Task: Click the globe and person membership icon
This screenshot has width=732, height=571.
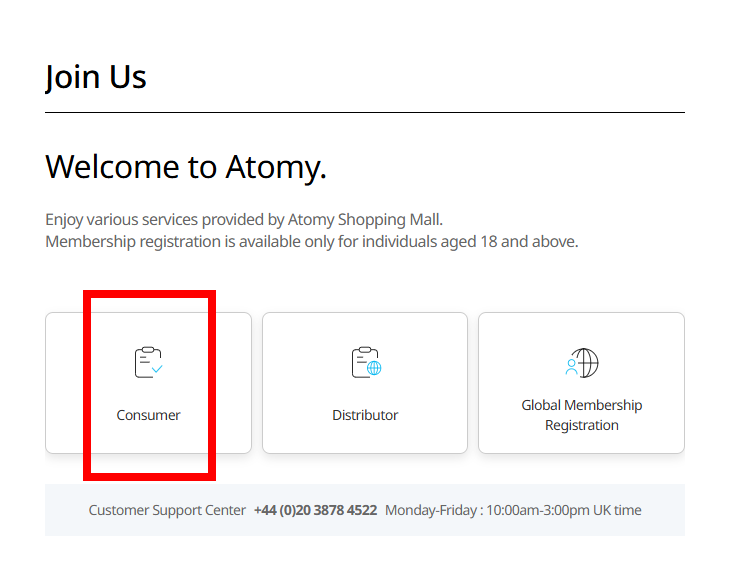Action: pyautogui.click(x=581, y=362)
